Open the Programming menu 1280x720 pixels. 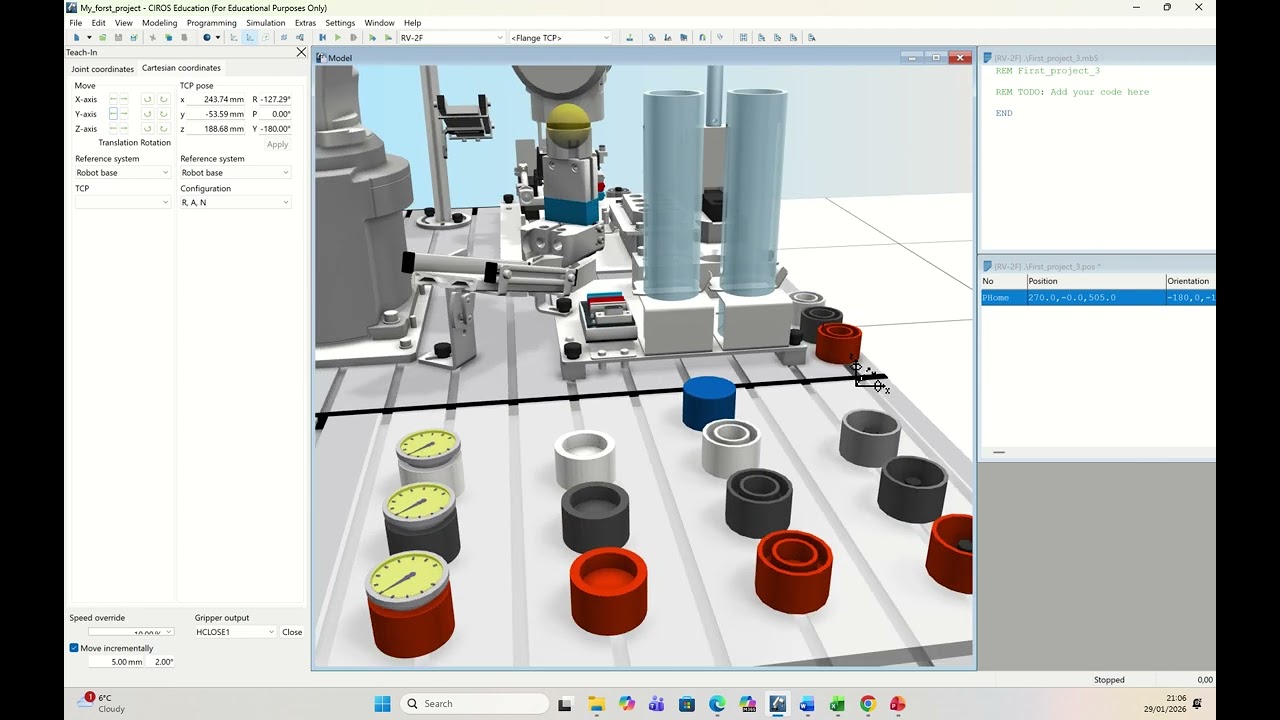[211, 23]
